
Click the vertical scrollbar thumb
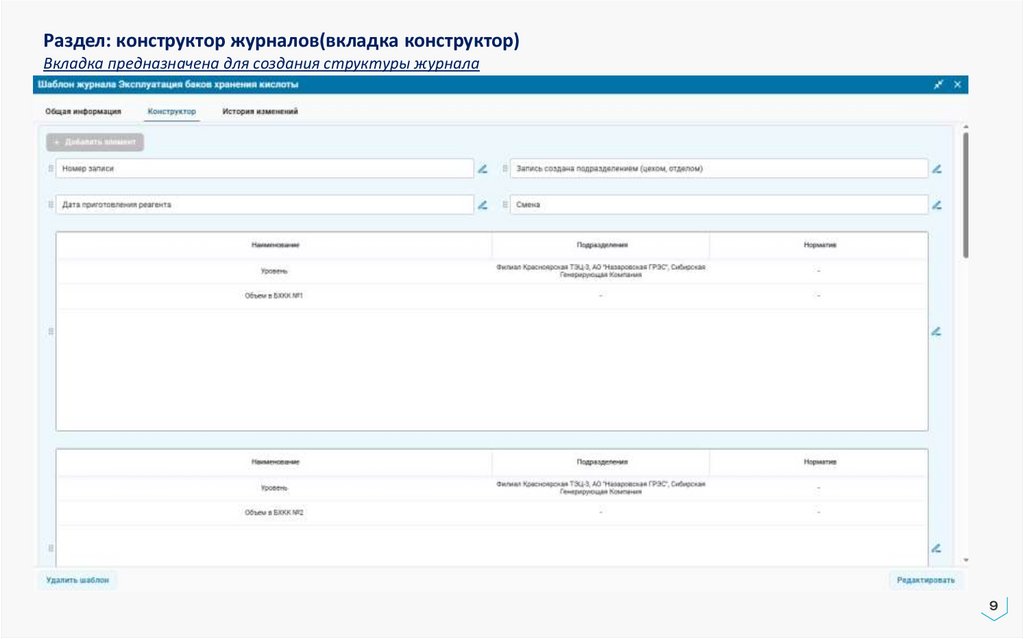(965, 195)
